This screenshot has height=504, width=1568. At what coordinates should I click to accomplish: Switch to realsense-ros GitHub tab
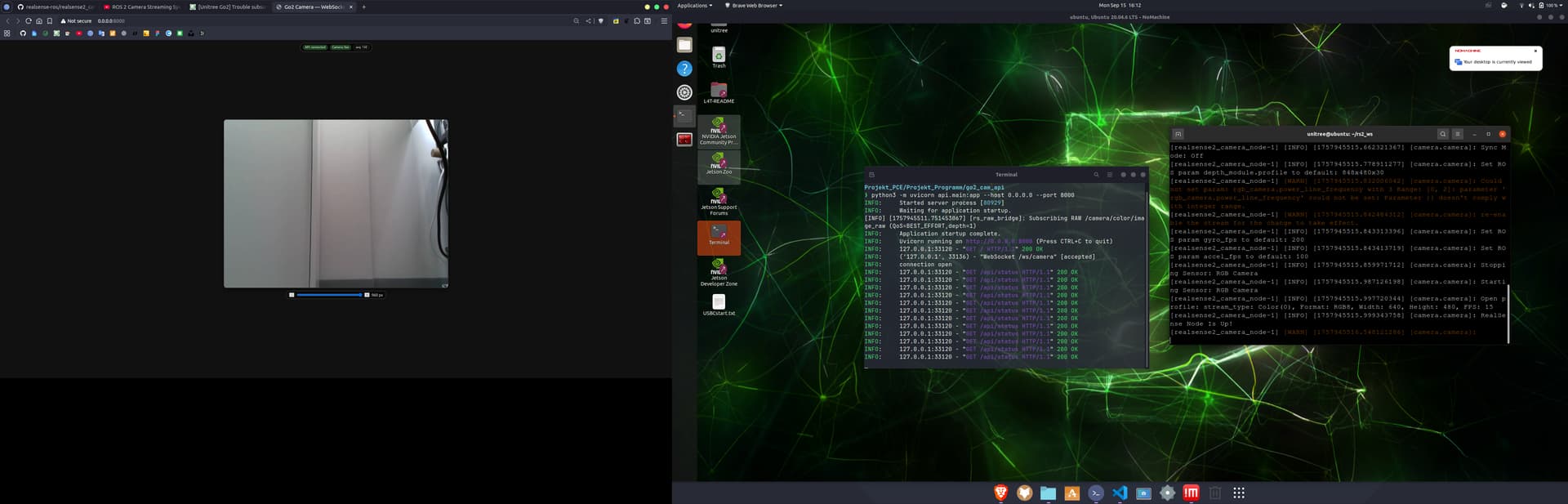(56, 7)
